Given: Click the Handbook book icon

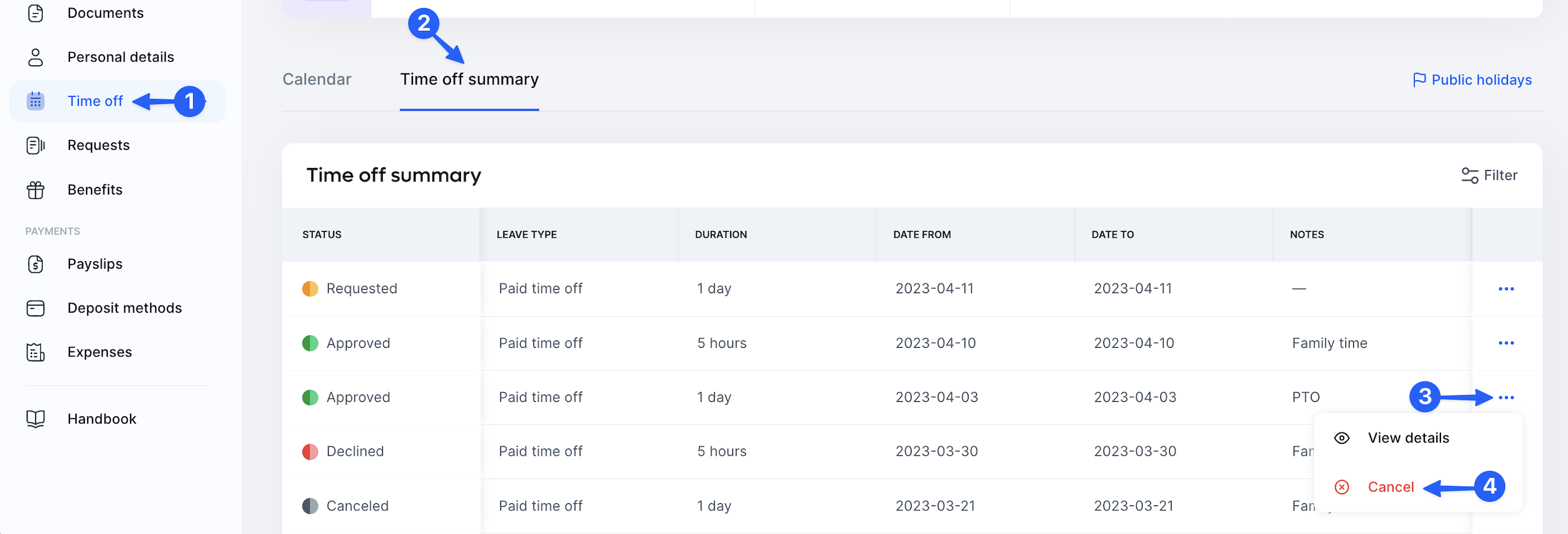Looking at the screenshot, I should point(35,419).
